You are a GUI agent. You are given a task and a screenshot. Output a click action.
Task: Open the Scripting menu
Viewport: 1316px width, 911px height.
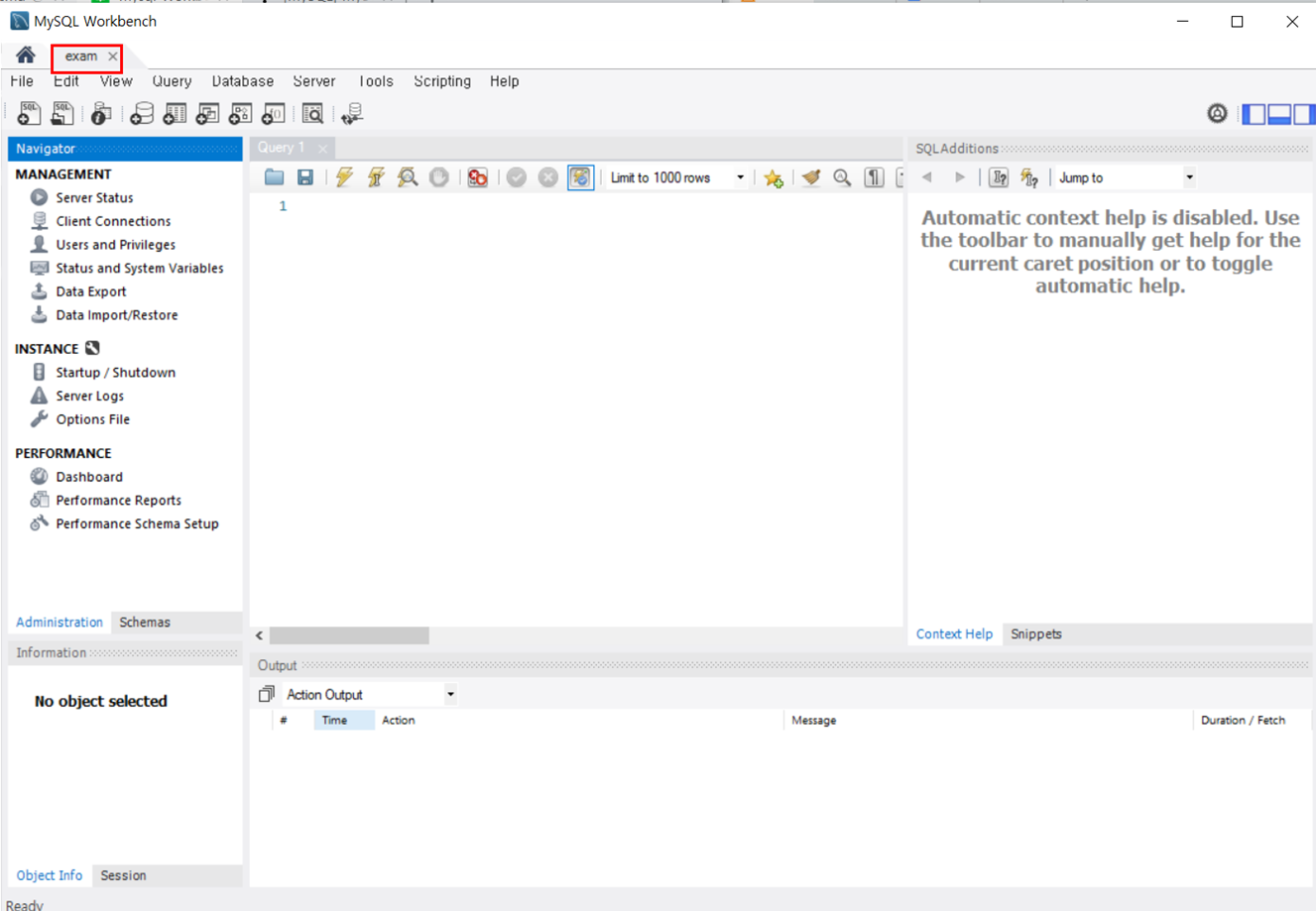tap(442, 81)
